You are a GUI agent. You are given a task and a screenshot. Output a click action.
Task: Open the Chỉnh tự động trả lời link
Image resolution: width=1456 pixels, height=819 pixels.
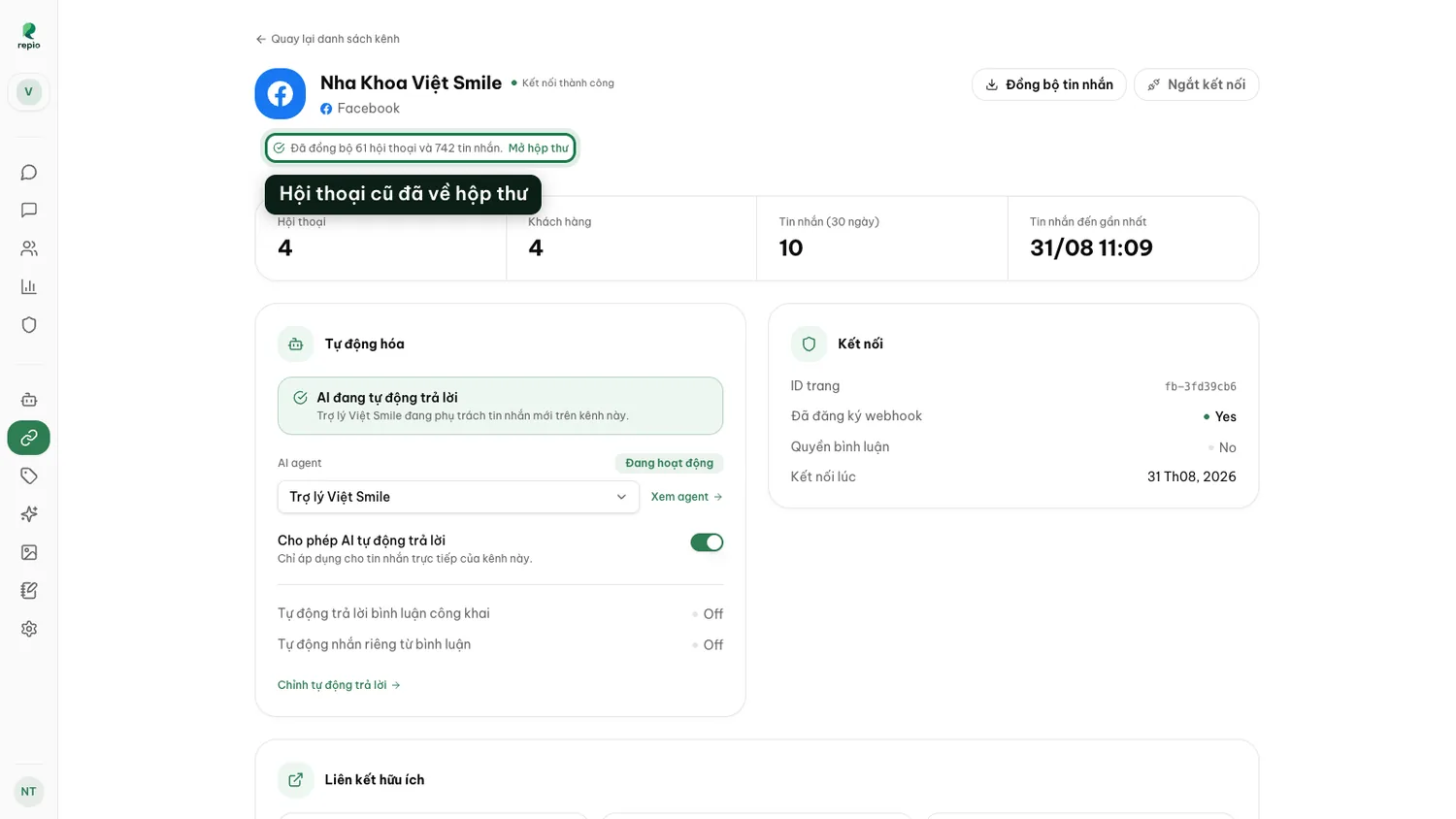pyautogui.click(x=339, y=685)
